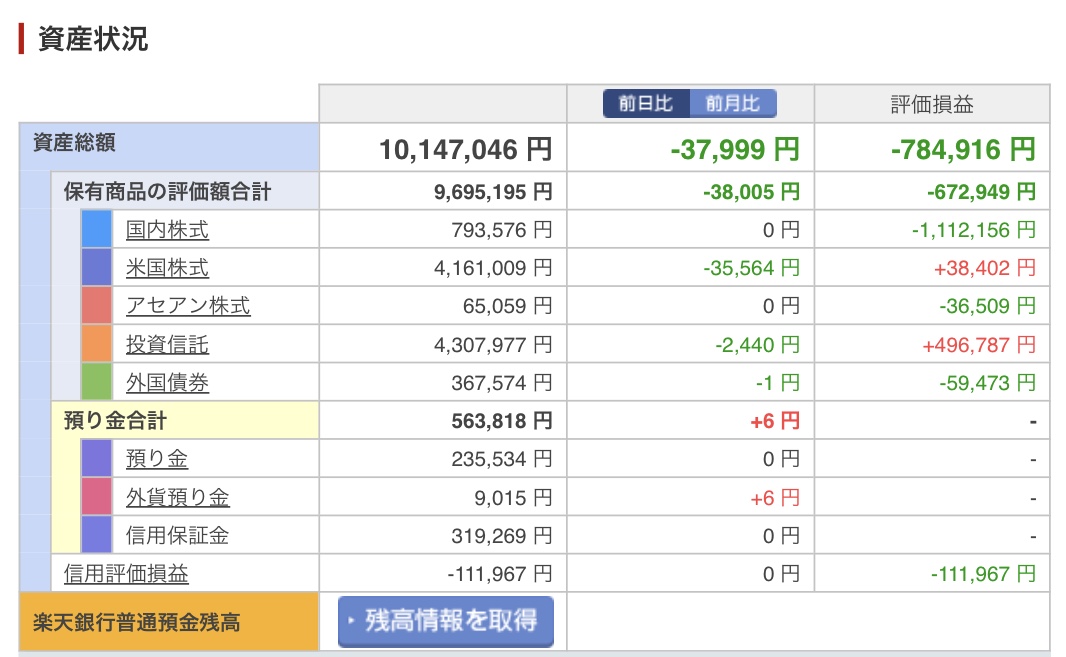Viewport: 1066px width, 657px height.
Task: Open the 預り金 link
Action: click(x=157, y=459)
